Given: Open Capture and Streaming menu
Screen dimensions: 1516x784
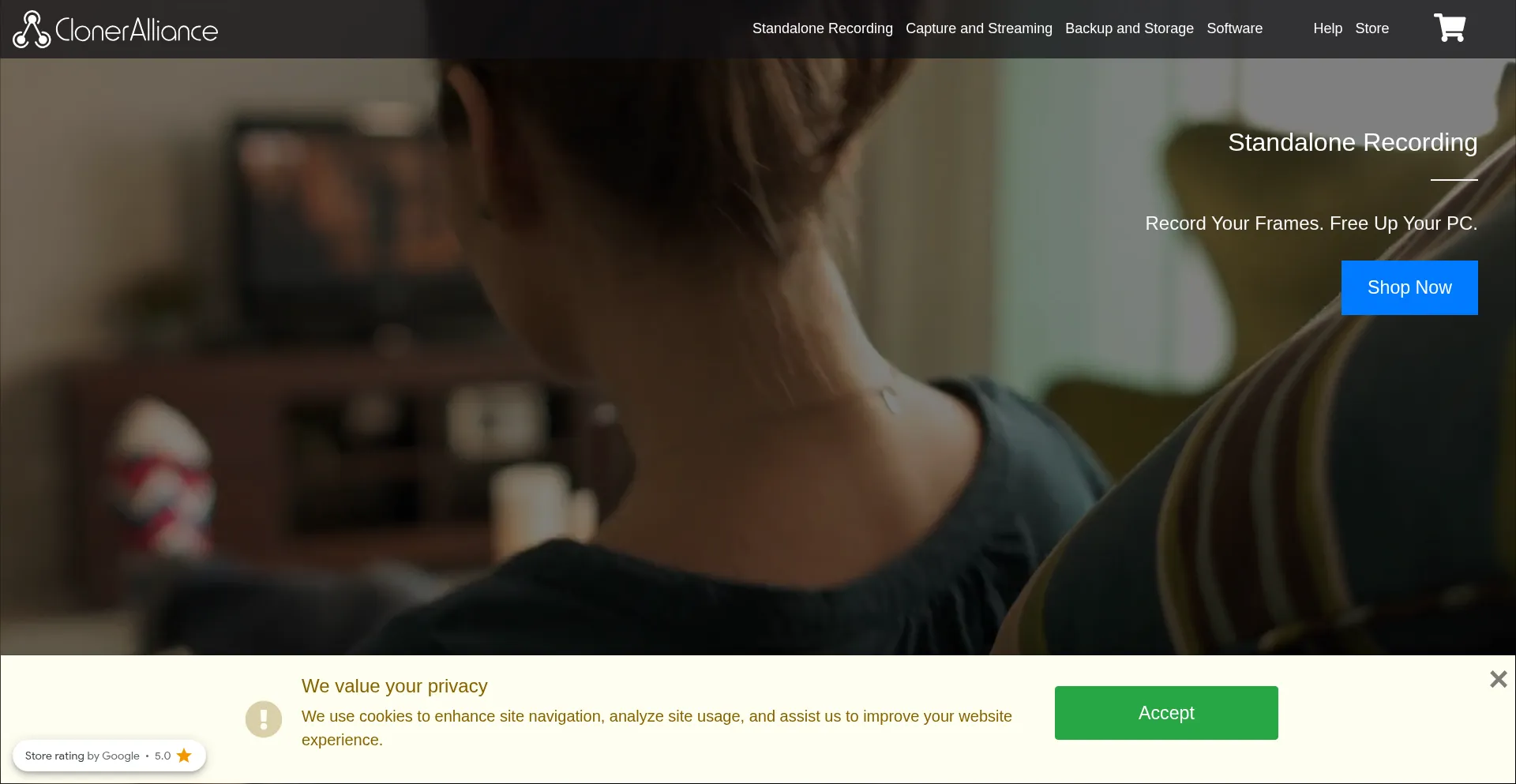Looking at the screenshot, I should (x=978, y=28).
